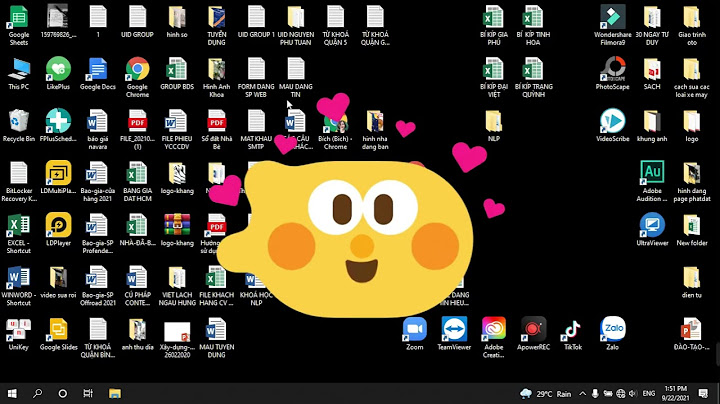Launch Wondershare Filmora9
This screenshot has height=404, width=720.
pyautogui.click(x=613, y=26)
